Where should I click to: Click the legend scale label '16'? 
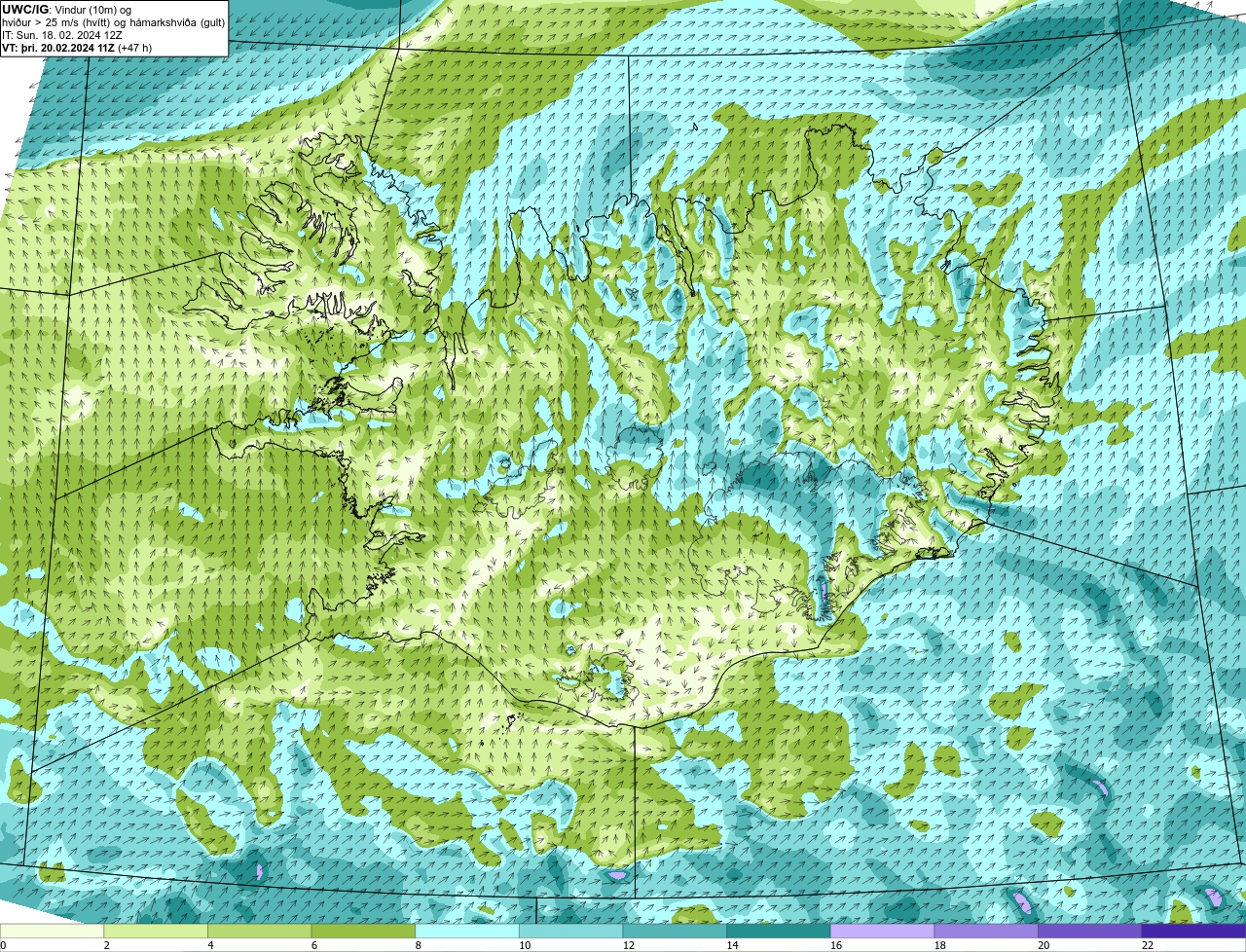coord(836,945)
